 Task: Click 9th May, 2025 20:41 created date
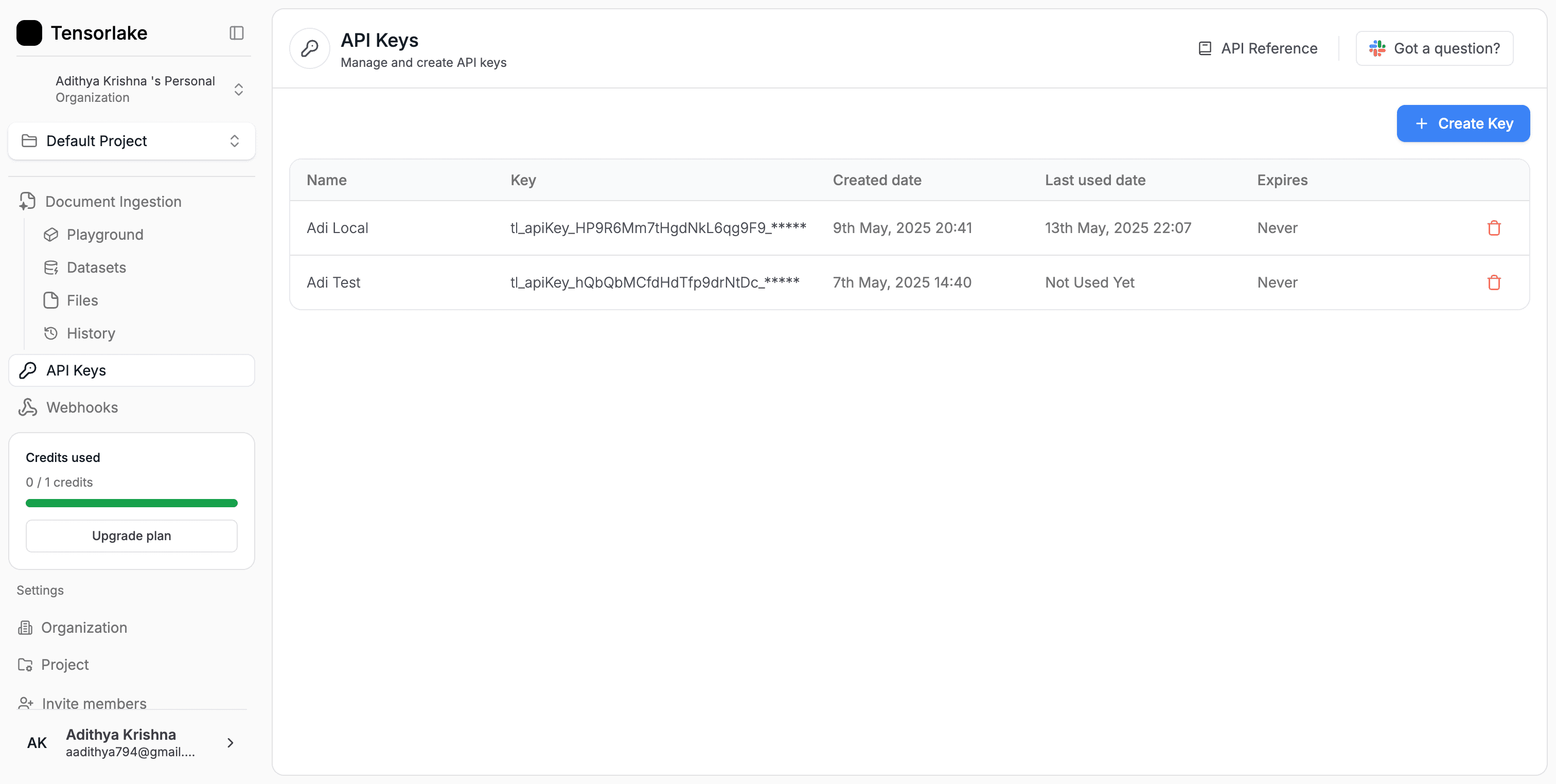pos(903,228)
